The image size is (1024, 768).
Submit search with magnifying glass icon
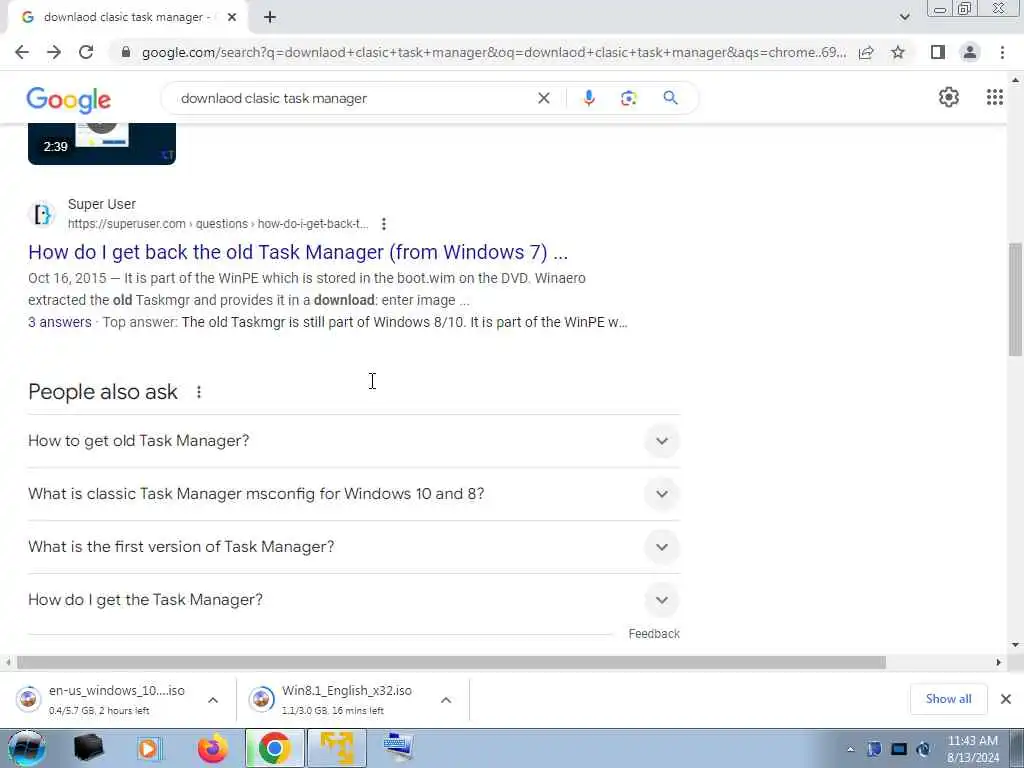tap(670, 98)
